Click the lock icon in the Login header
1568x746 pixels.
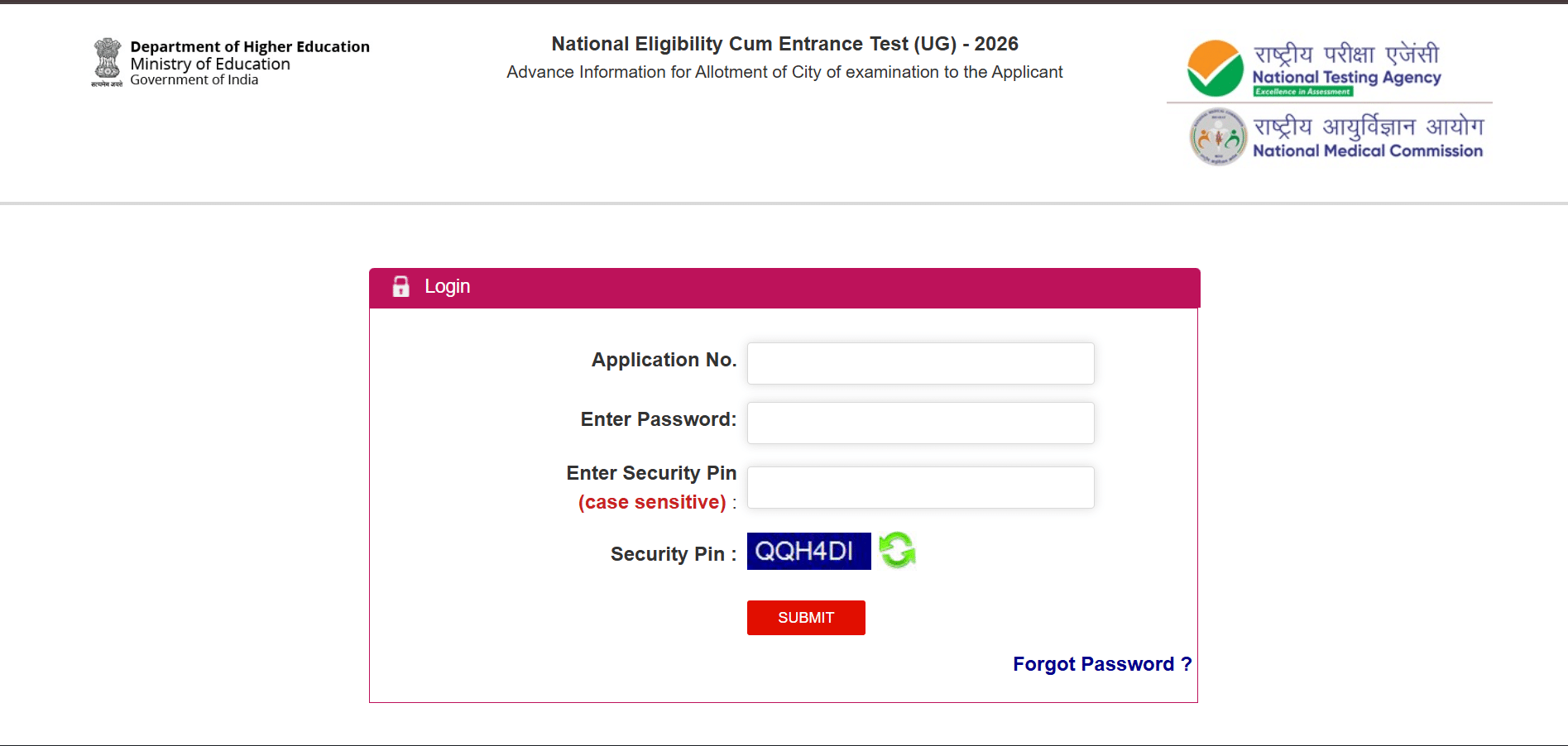point(401,286)
